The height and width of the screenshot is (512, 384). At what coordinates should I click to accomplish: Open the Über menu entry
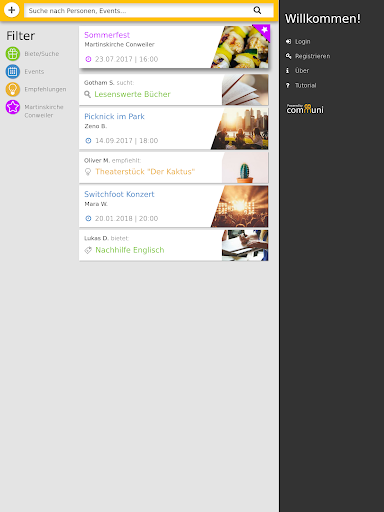(x=302, y=70)
